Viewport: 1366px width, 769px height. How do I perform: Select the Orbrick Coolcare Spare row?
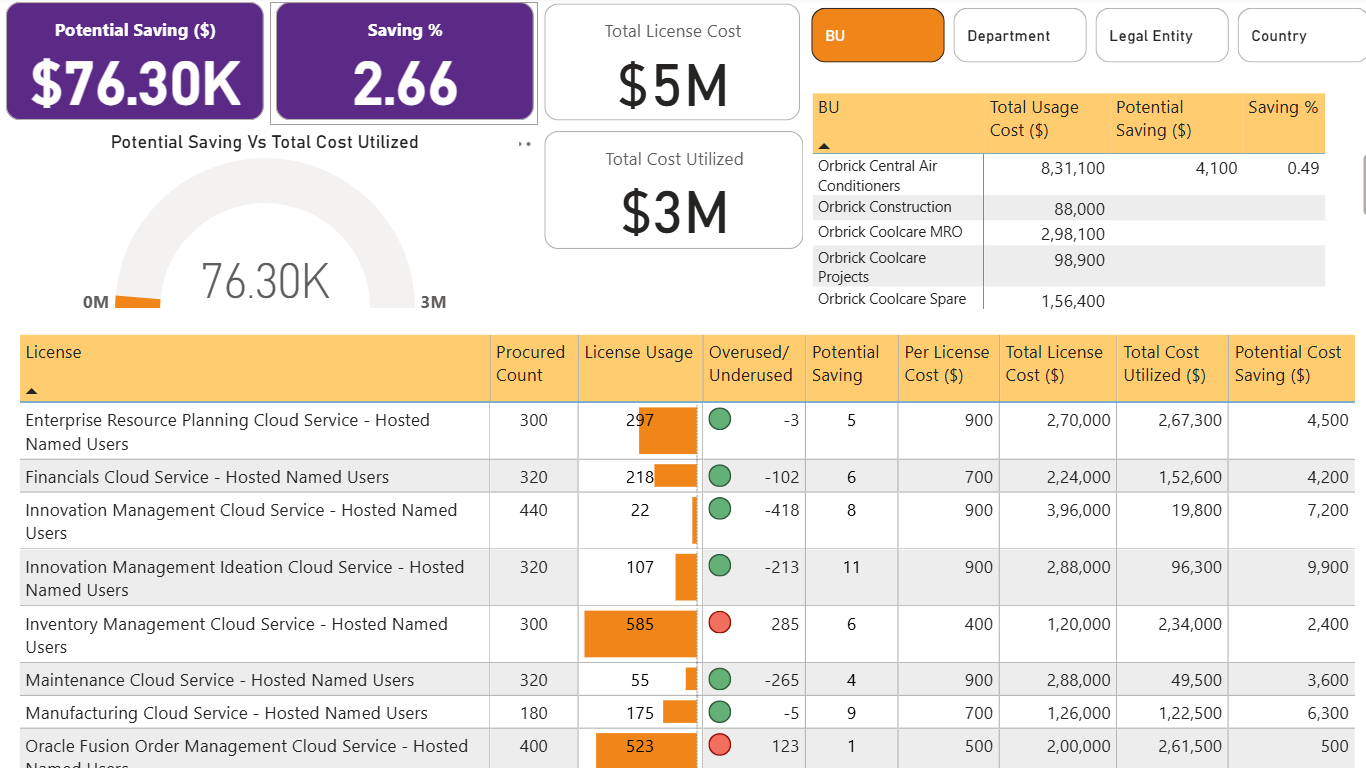point(1070,299)
